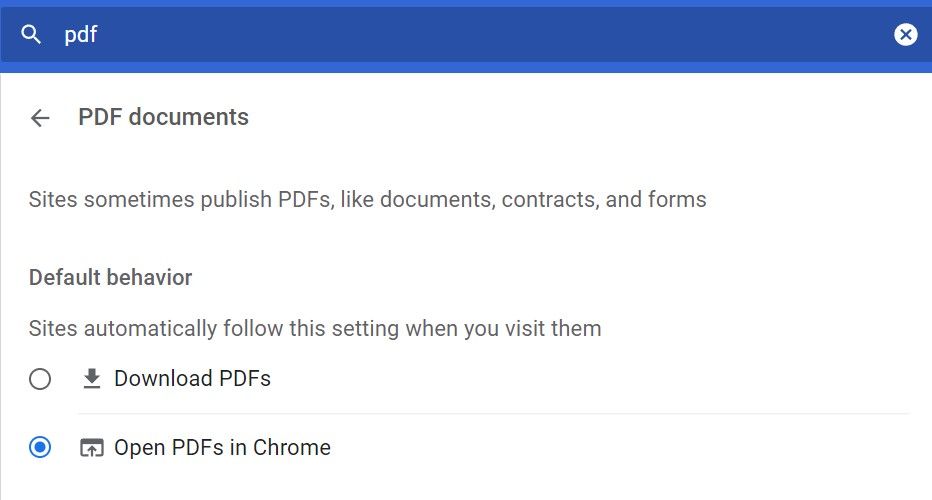Click the "Default behavior" section heading
Image resolution: width=932 pixels, height=500 pixels.
point(110,277)
